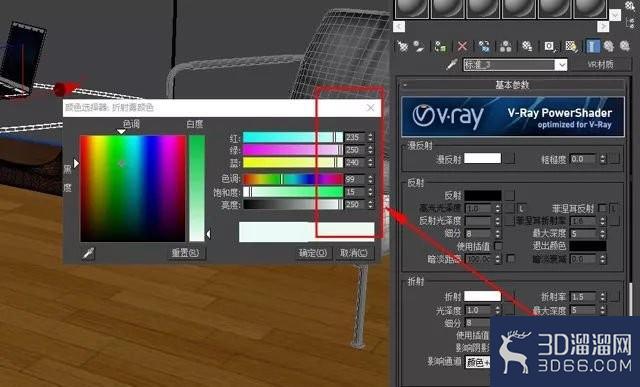Click 蓝 spinner next to 240
The height and width of the screenshot is (387, 640).
[x=370, y=163]
